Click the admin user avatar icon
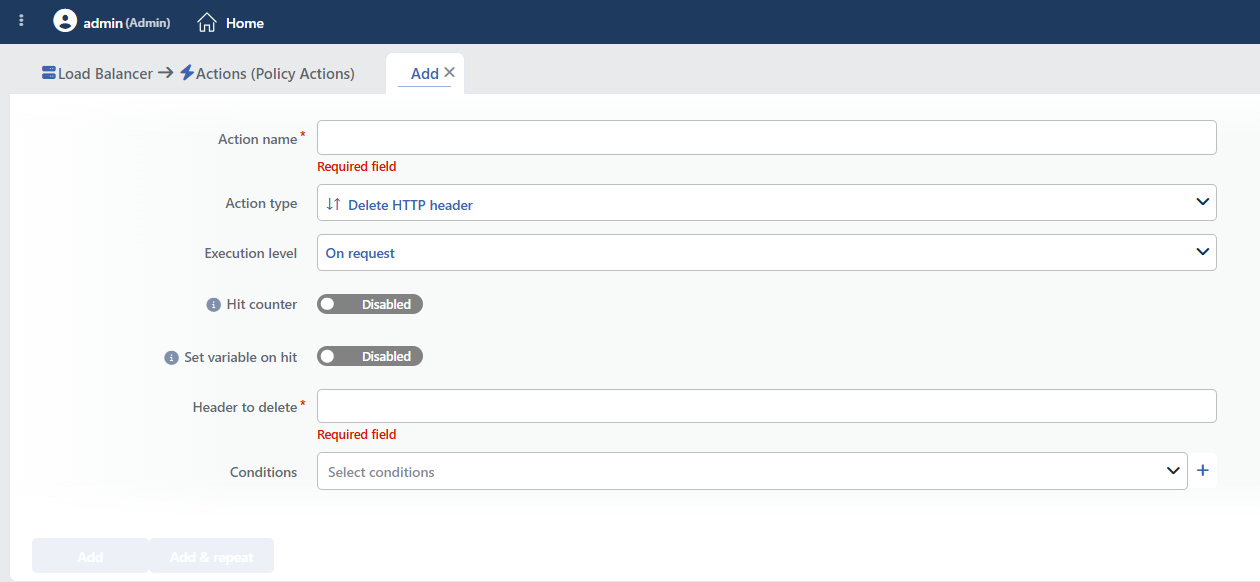Image resolution: width=1260 pixels, height=582 pixels. tap(65, 21)
